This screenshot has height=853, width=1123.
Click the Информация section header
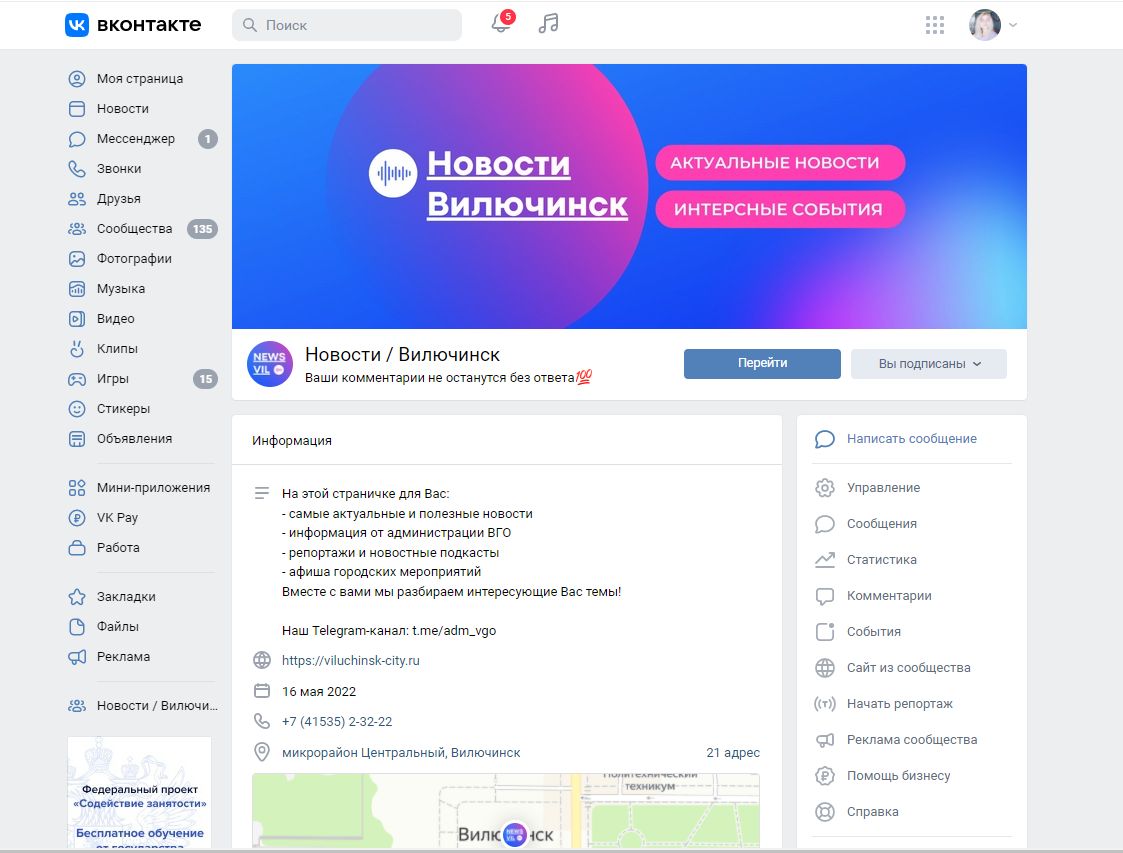pyautogui.click(x=291, y=440)
